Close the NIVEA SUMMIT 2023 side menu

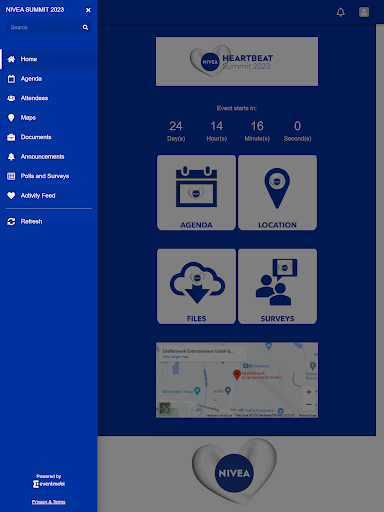pyautogui.click(x=88, y=10)
